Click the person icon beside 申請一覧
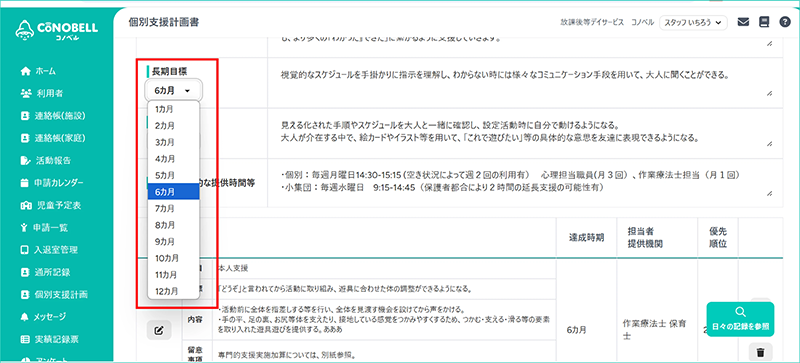Screen dimensions: 800x363 pyautogui.click(x=24, y=227)
